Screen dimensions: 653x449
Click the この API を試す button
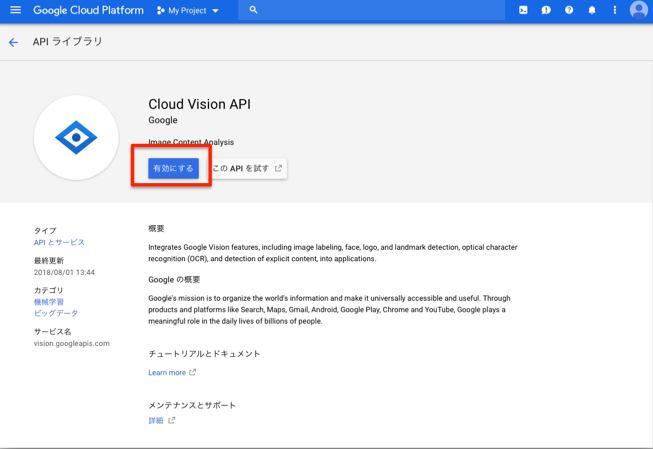click(248, 168)
